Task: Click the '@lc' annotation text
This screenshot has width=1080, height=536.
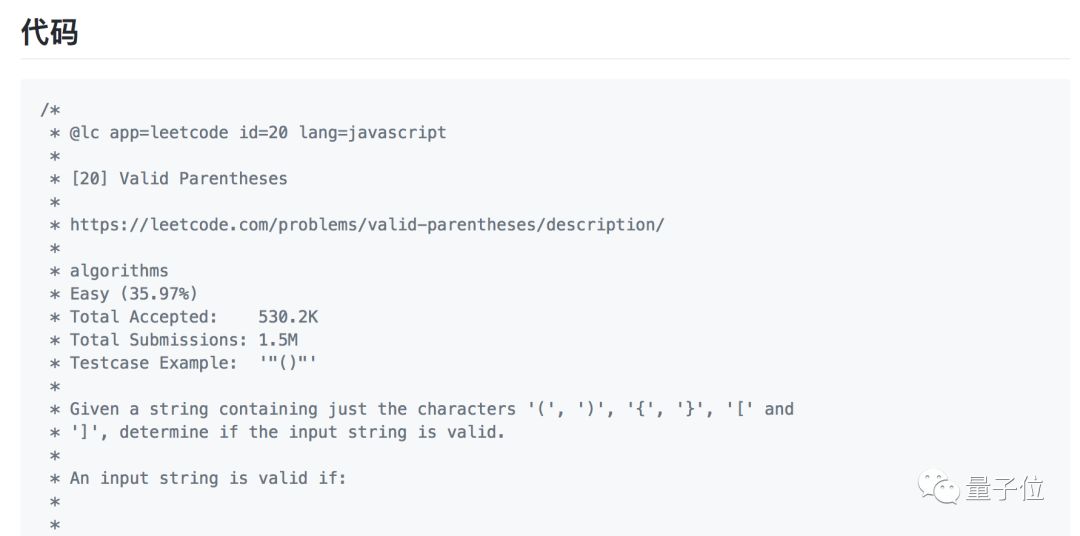Action: pos(84,132)
